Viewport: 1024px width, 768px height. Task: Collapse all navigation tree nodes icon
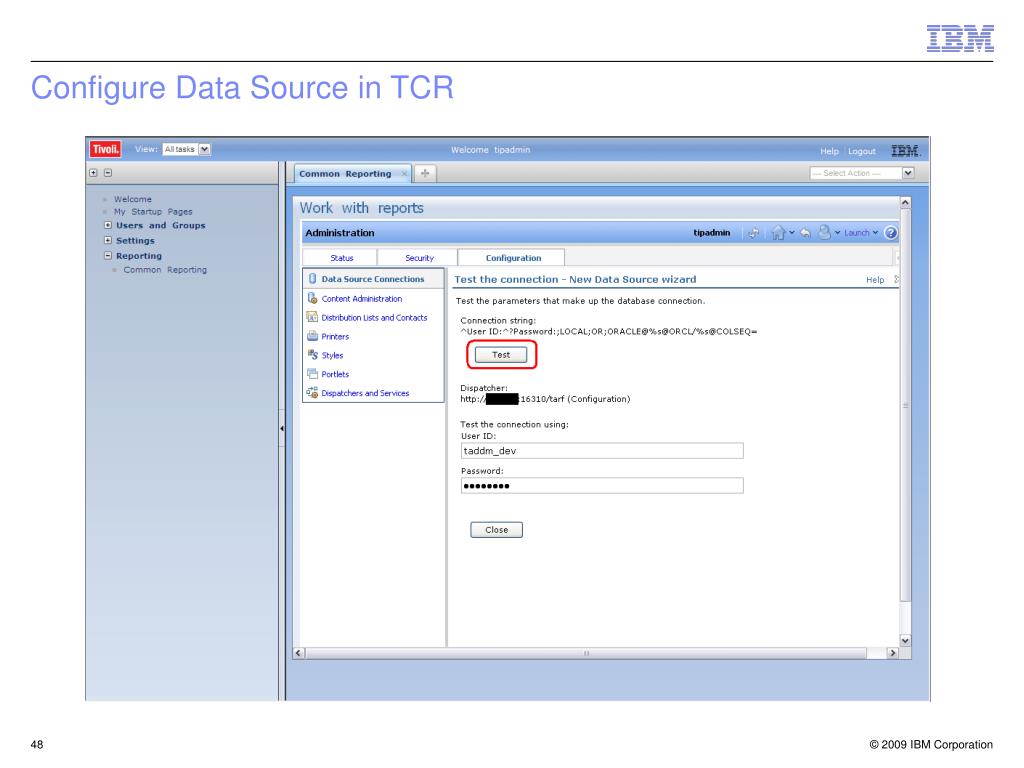tap(108, 173)
